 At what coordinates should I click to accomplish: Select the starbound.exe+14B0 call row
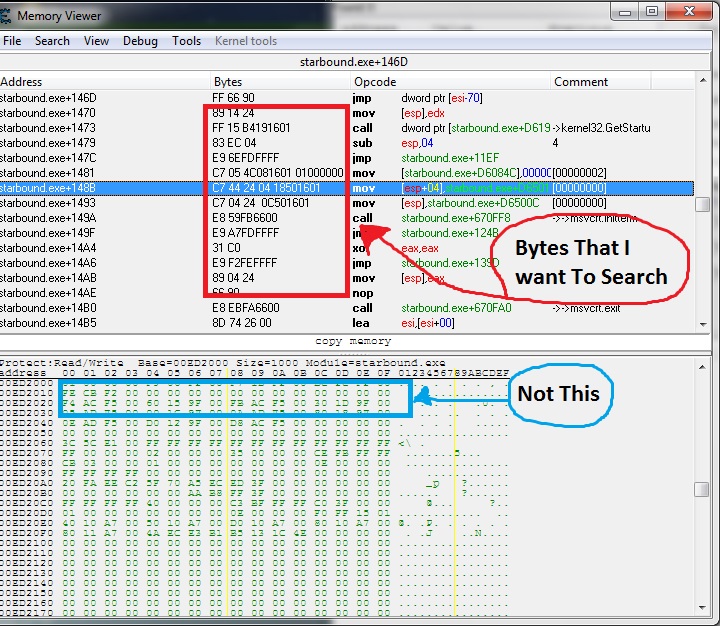pyautogui.click(x=347, y=308)
